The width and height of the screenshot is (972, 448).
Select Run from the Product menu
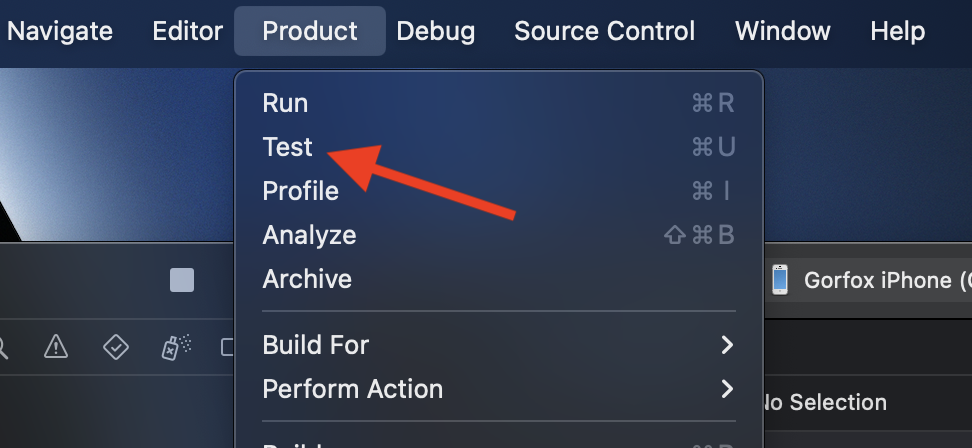click(285, 103)
